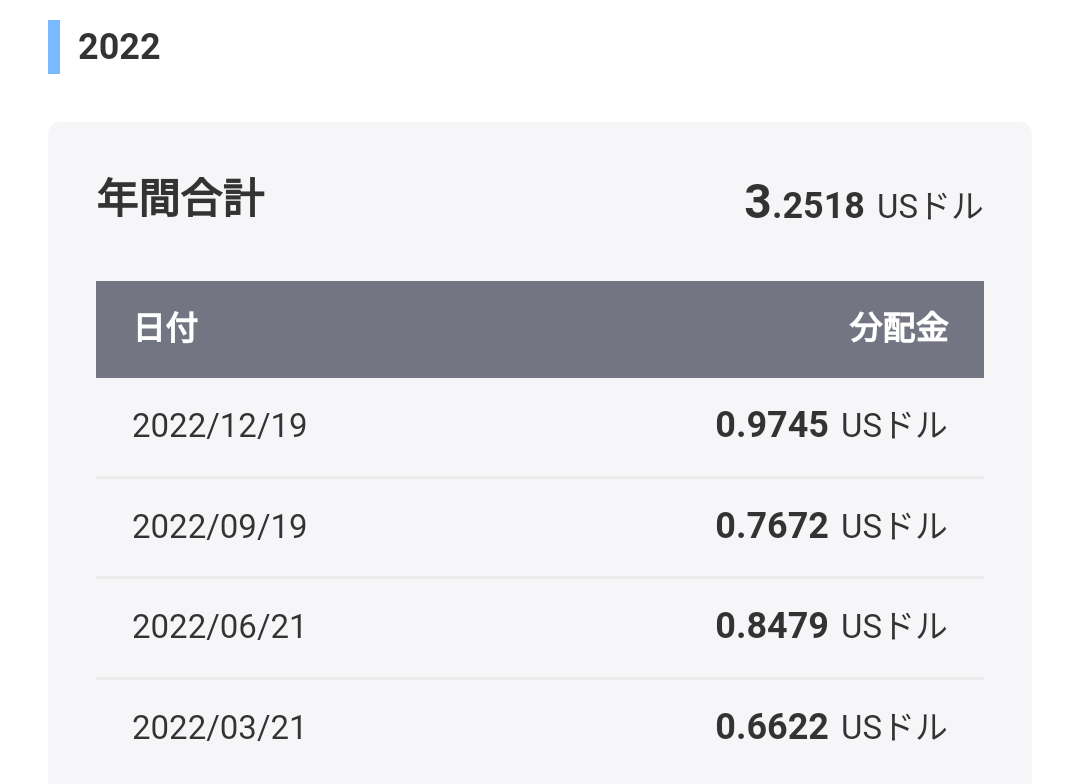The image size is (1080, 784).
Task: Click the gray table header bar center
Action: [x=539, y=329]
